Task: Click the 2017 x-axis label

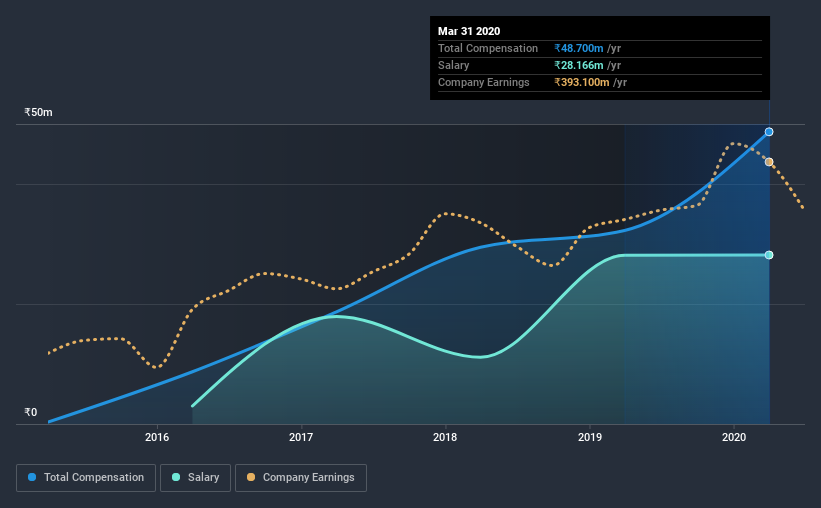Action: (x=301, y=437)
